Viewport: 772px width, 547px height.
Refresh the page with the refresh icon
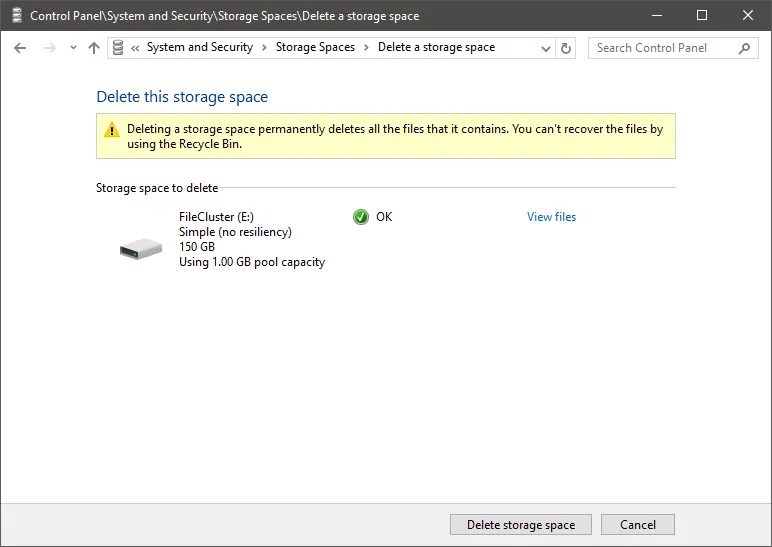pyautogui.click(x=566, y=48)
